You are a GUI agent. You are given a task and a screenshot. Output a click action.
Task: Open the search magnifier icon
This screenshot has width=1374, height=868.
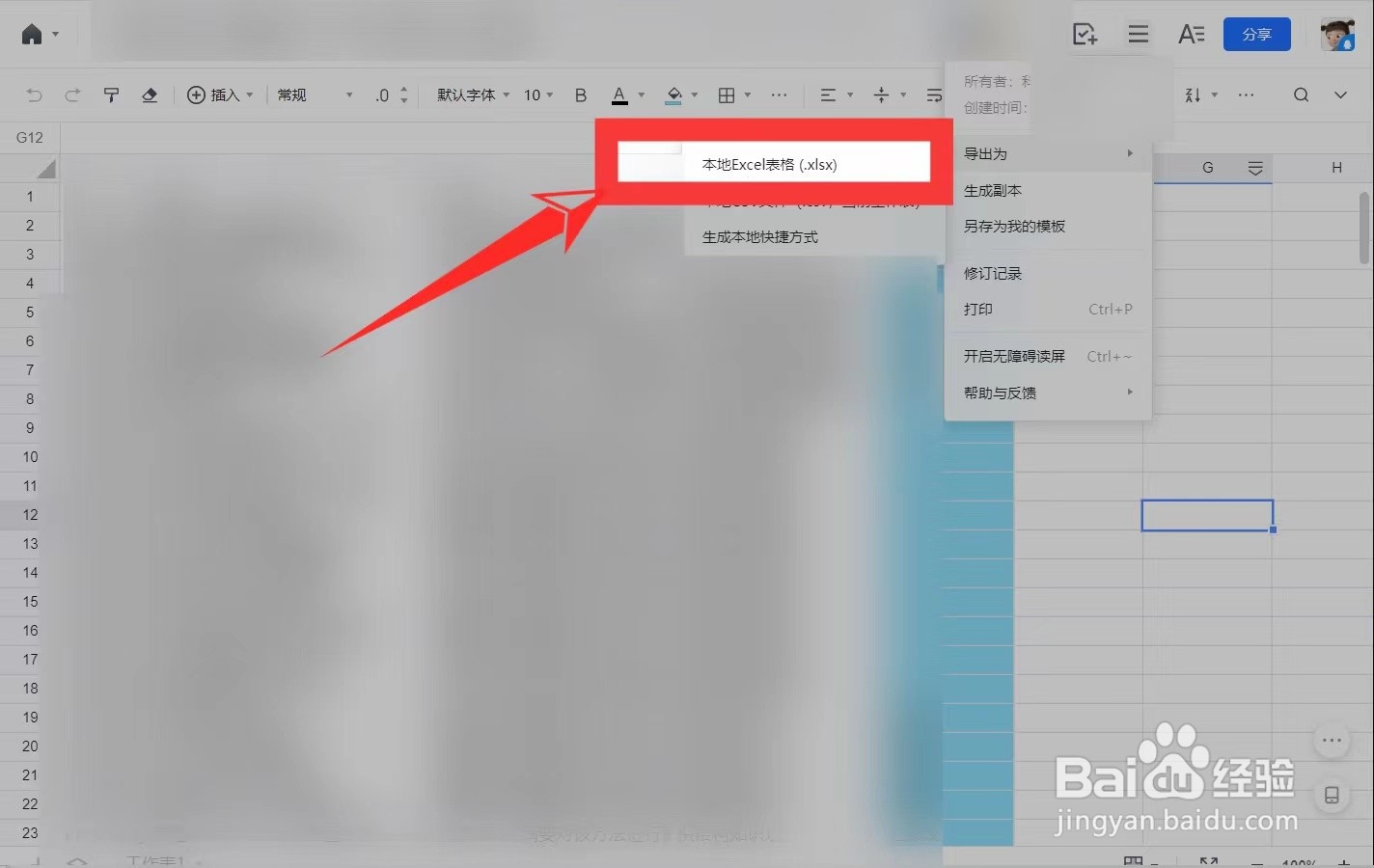click(1301, 95)
